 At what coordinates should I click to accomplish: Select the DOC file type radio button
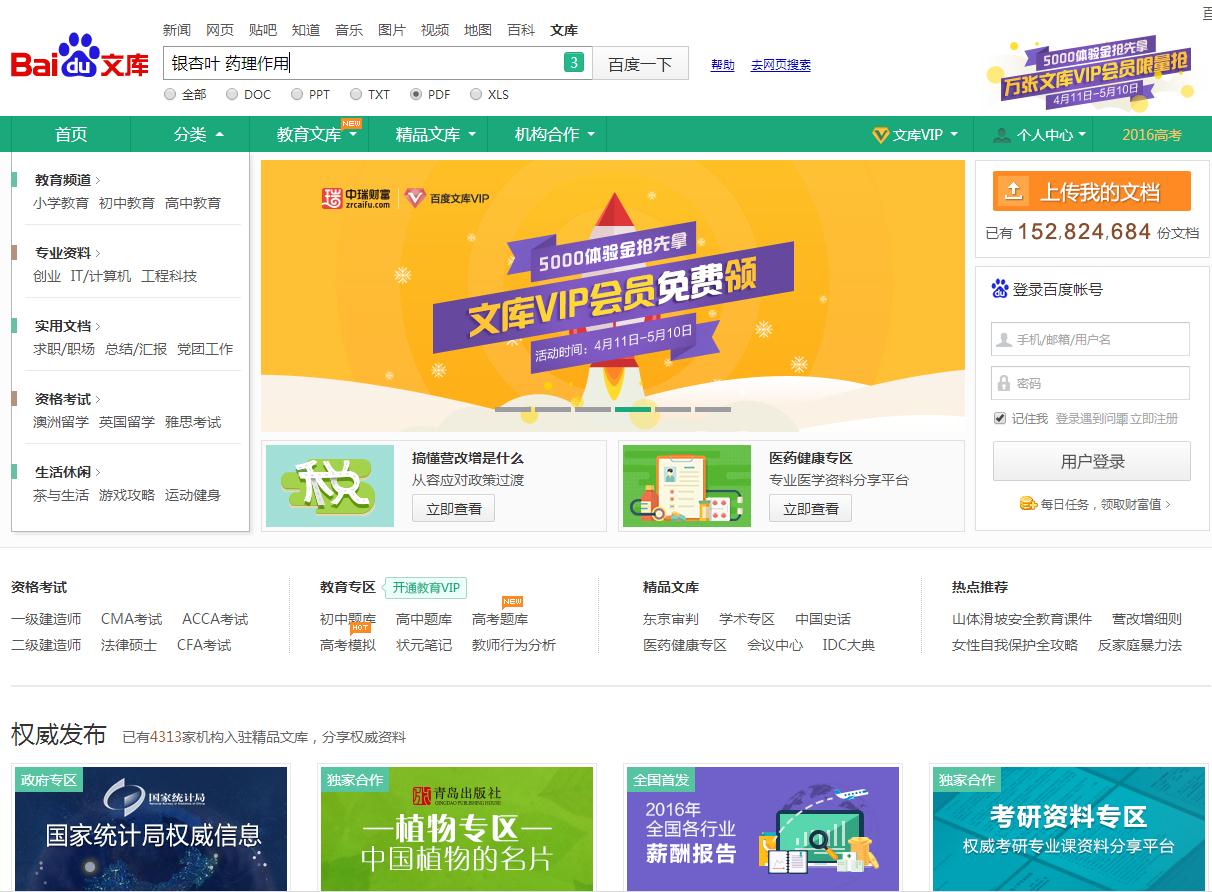pos(232,95)
